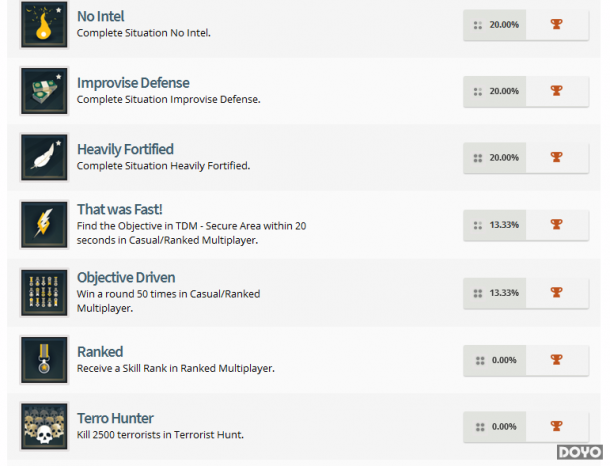Viewport: 610px width, 466px height.
Task: Click the Improvise Defense money stack icon
Action: pos(44,91)
